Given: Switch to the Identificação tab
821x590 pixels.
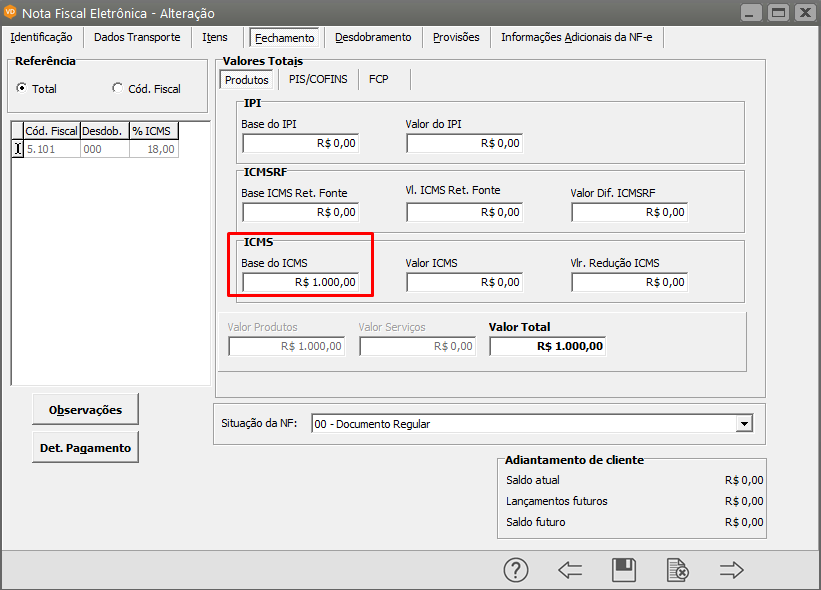Looking at the screenshot, I should coord(41,37).
